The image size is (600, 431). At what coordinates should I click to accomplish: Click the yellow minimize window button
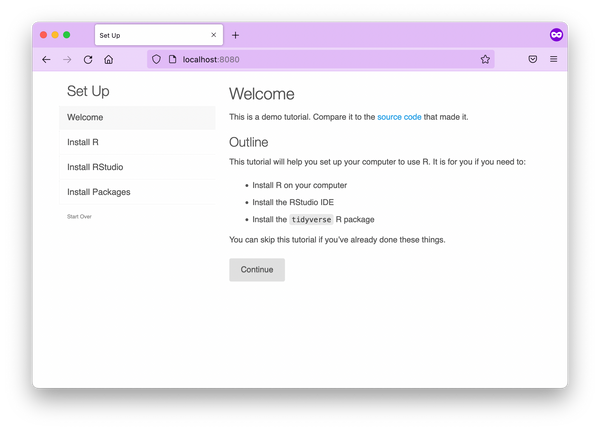tap(55, 35)
